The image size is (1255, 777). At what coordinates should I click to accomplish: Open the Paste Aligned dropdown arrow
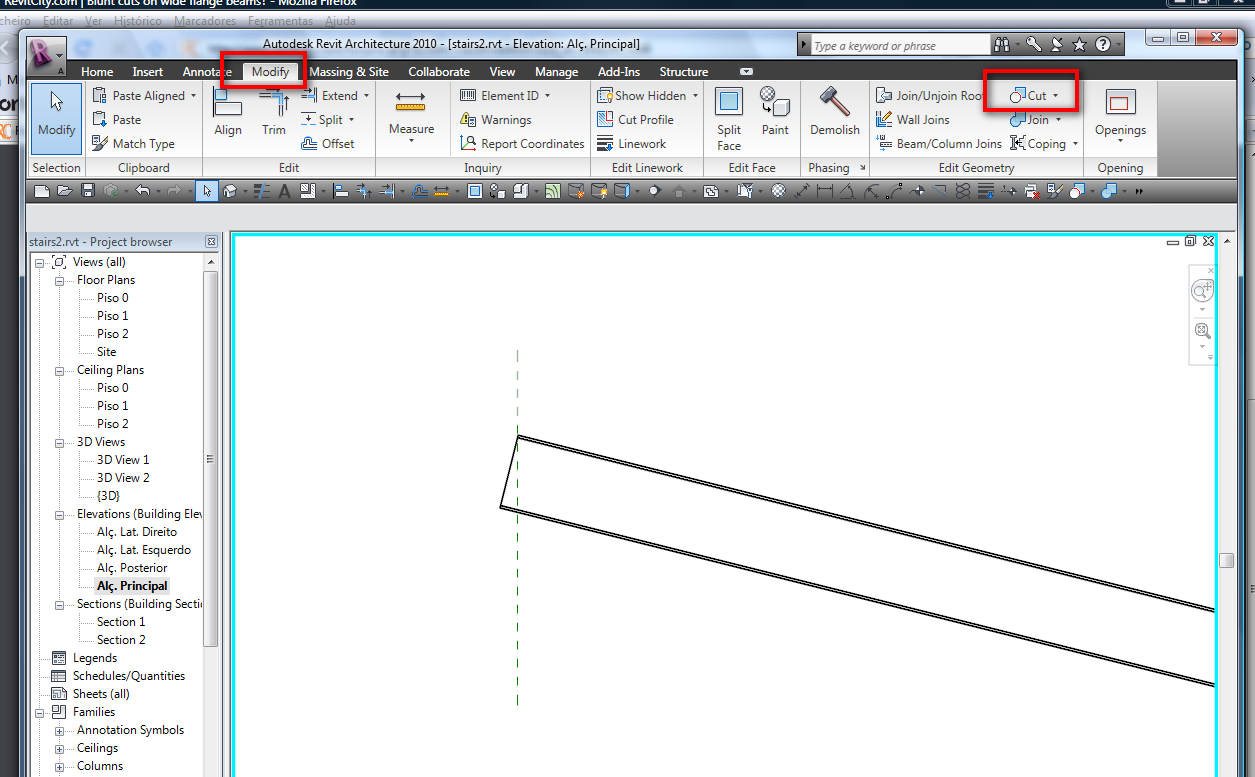[x=193, y=96]
